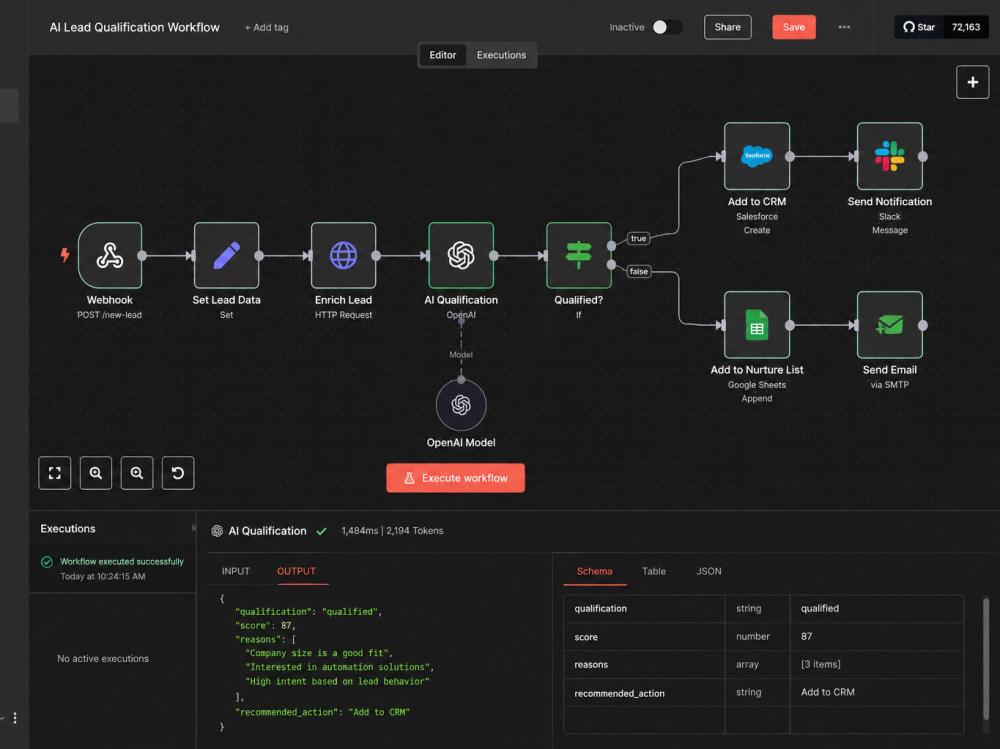Click the AI Lead Qualification Workflow title
1000x749 pixels.
pyautogui.click(x=135, y=27)
